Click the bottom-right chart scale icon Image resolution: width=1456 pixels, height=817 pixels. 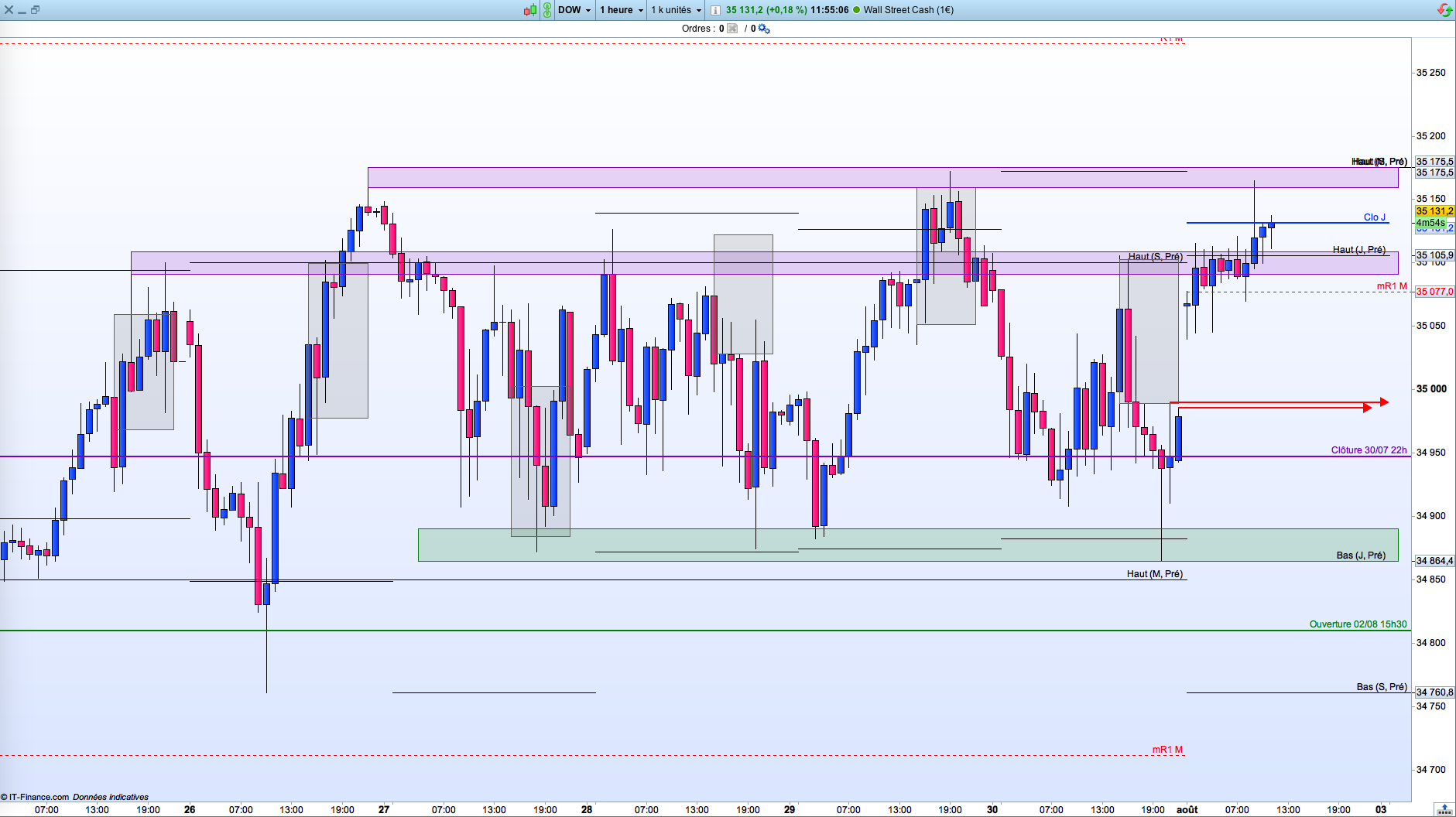[x=1444, y=809]
